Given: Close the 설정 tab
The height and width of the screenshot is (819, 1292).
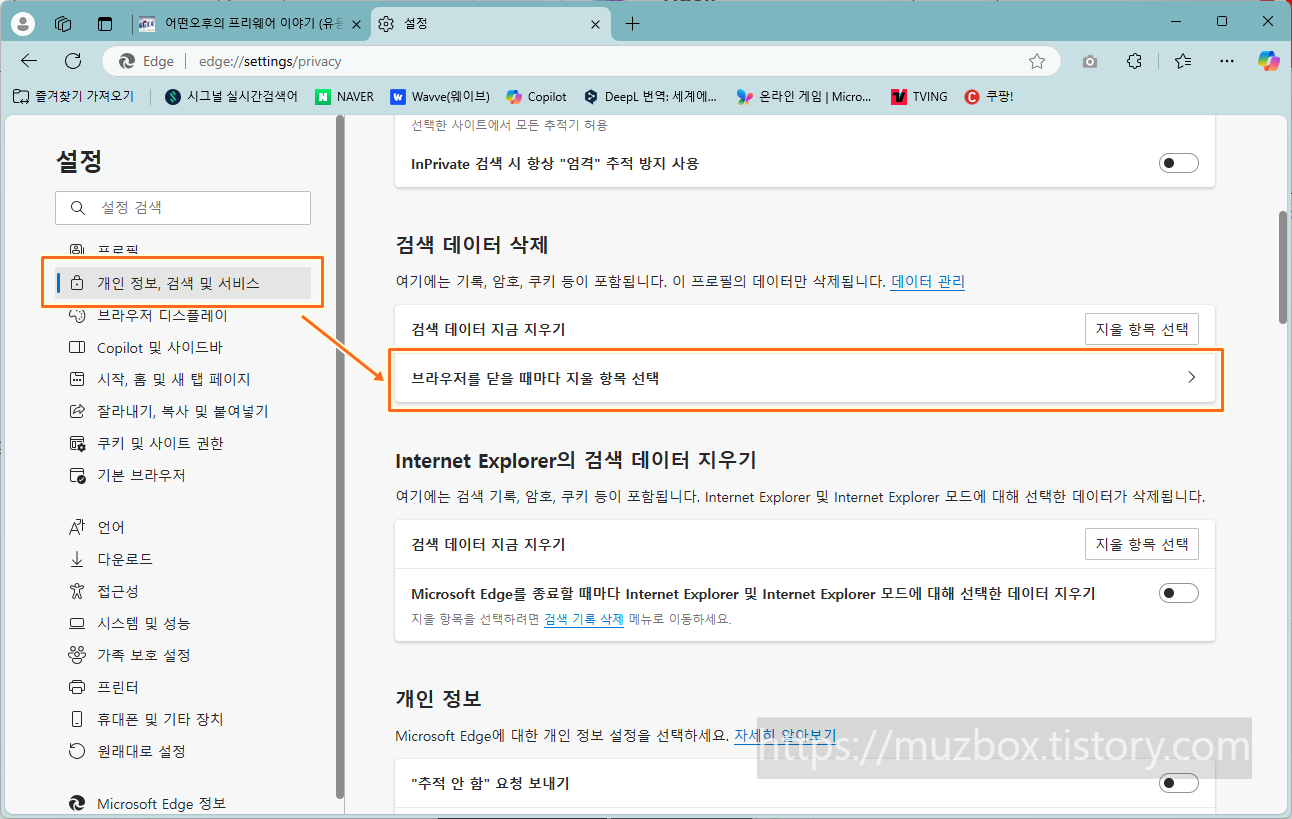Looking at the screenshot, I should 596,24.
